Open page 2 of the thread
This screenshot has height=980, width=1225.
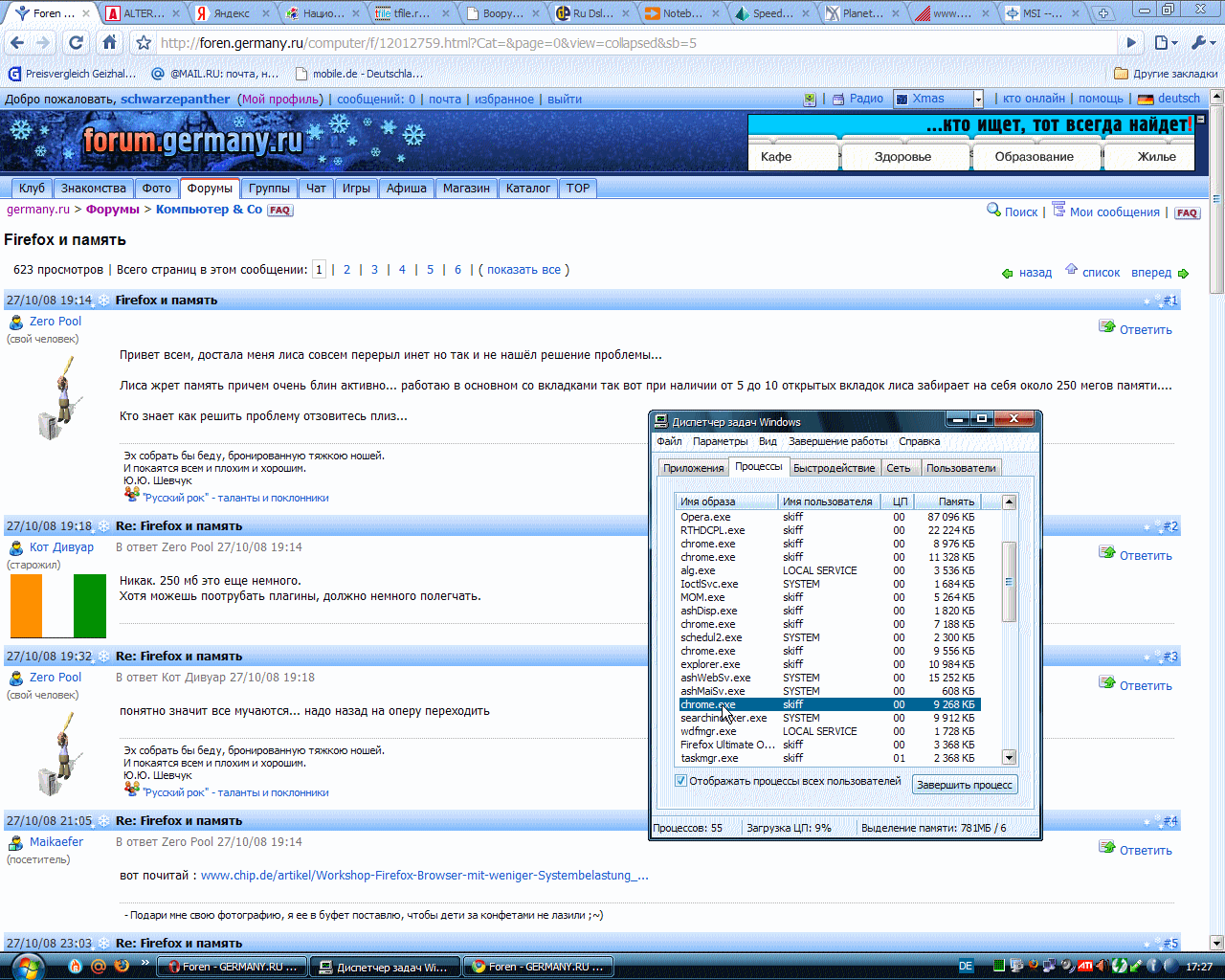[346, 270]
